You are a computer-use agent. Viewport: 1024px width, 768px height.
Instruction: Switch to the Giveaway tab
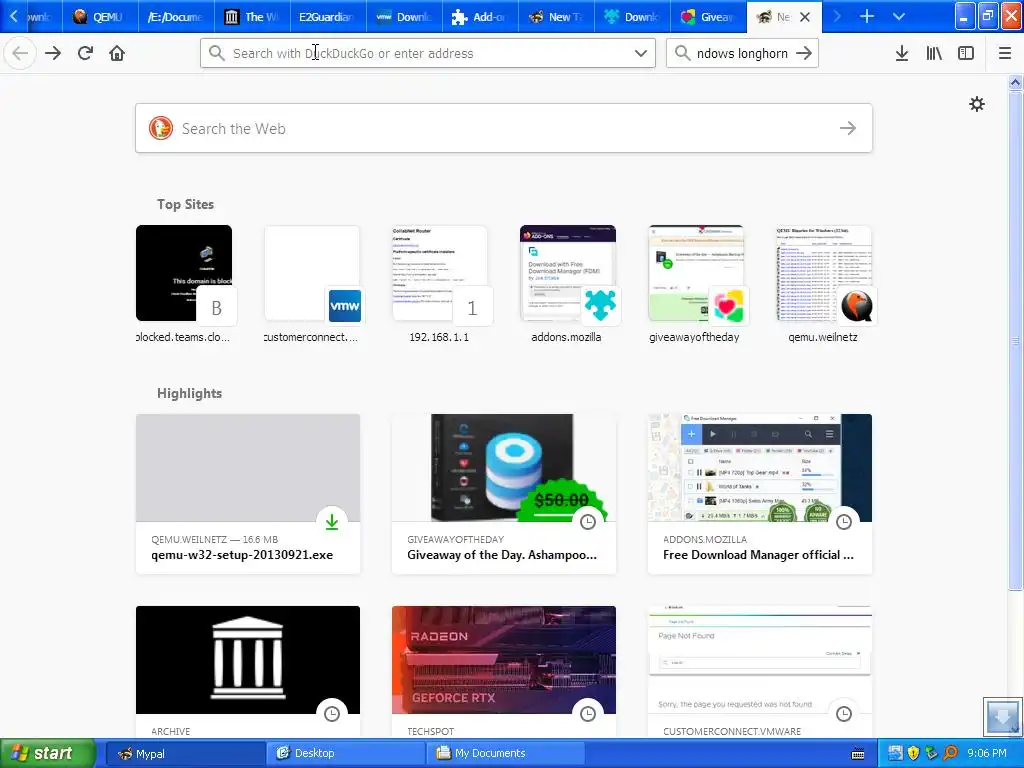pos(708,17)
